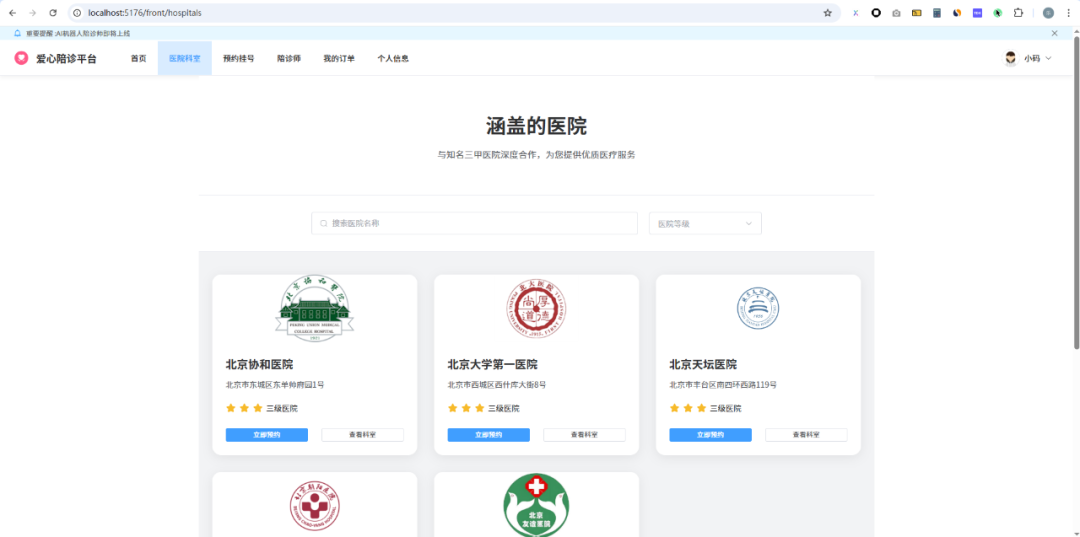Focus the 搜索医院名称 search field
The image size is (1080, 537).
(x=475, y=223)
